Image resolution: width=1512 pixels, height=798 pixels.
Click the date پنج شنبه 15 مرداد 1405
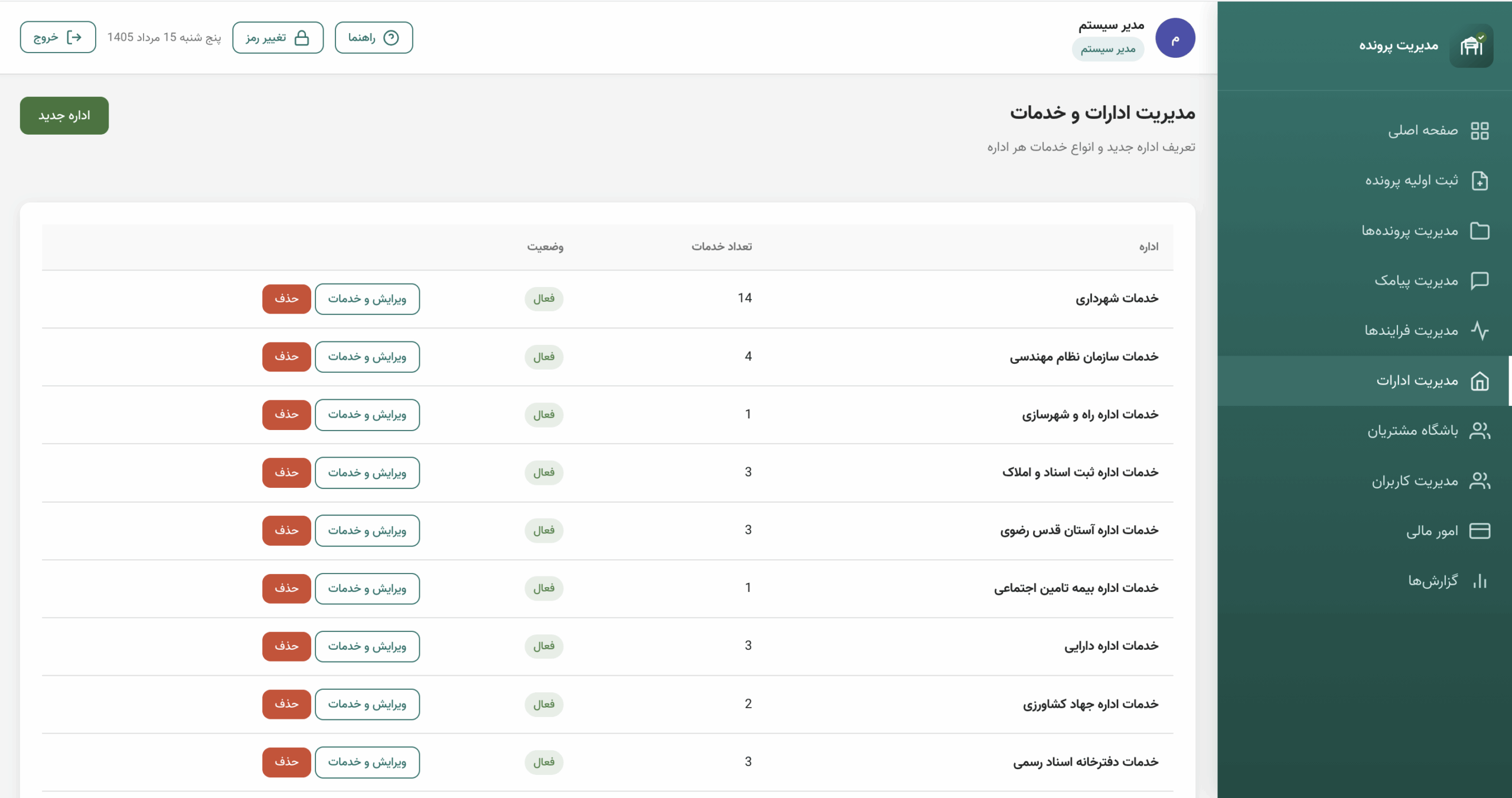tap(164, 37)
